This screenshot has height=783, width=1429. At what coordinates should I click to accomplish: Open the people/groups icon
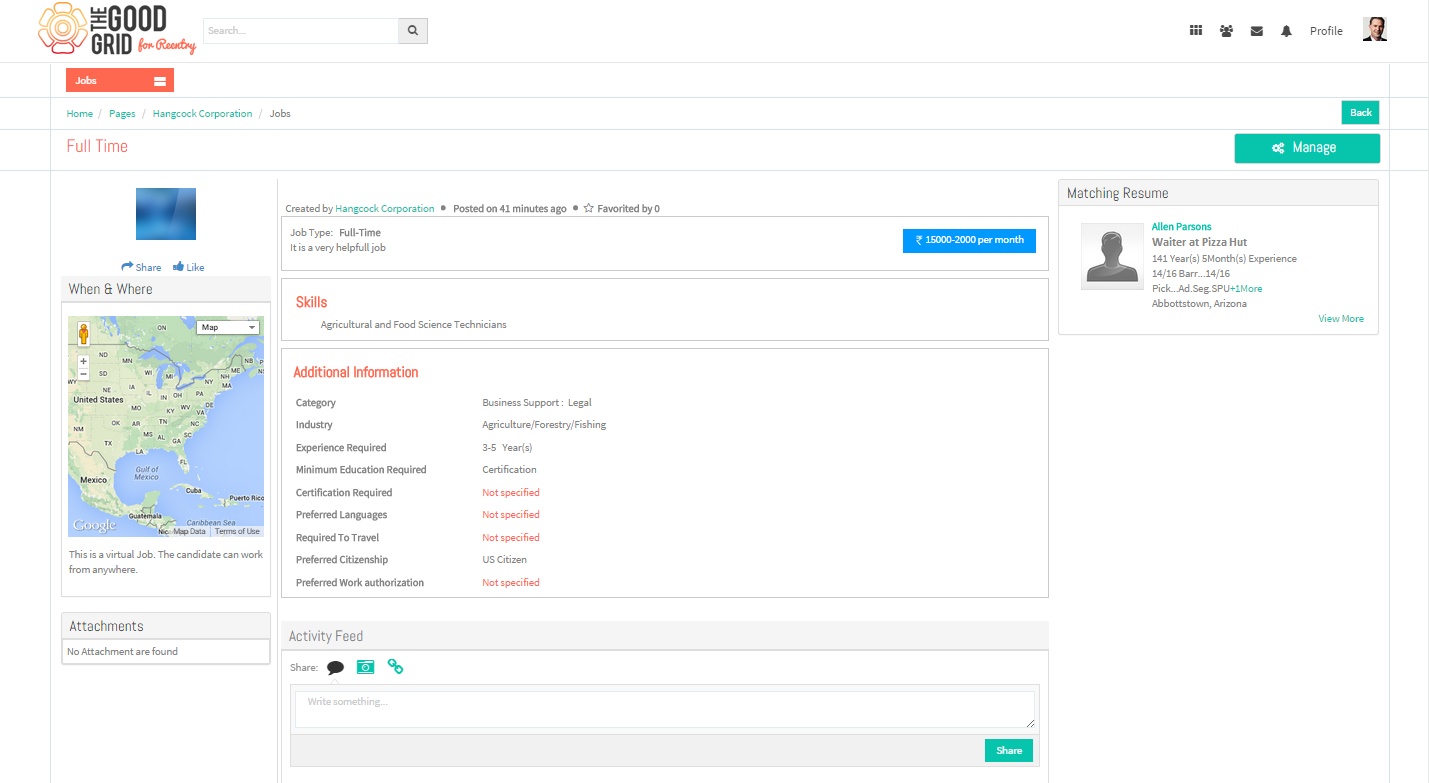tap(1226, 31)
